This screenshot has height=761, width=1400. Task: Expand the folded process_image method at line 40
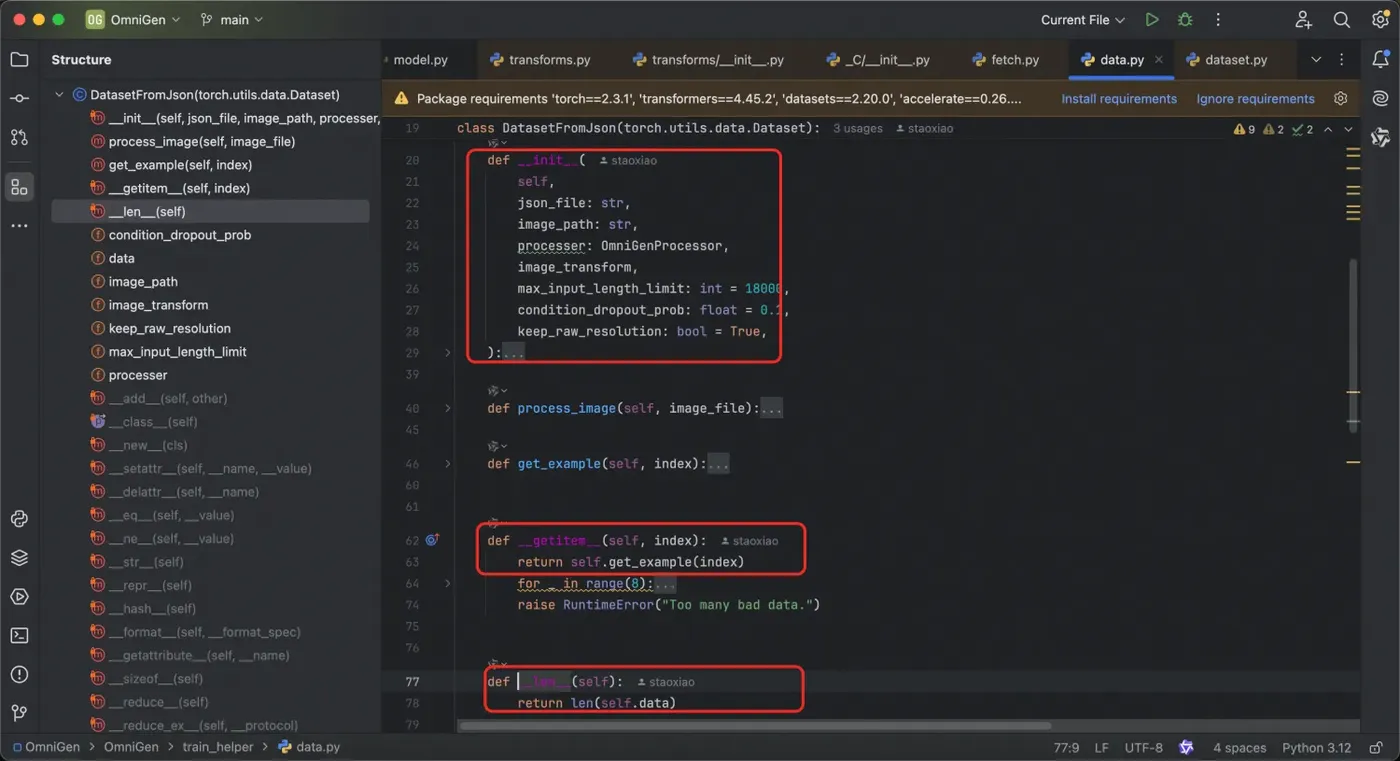(447, 408)
